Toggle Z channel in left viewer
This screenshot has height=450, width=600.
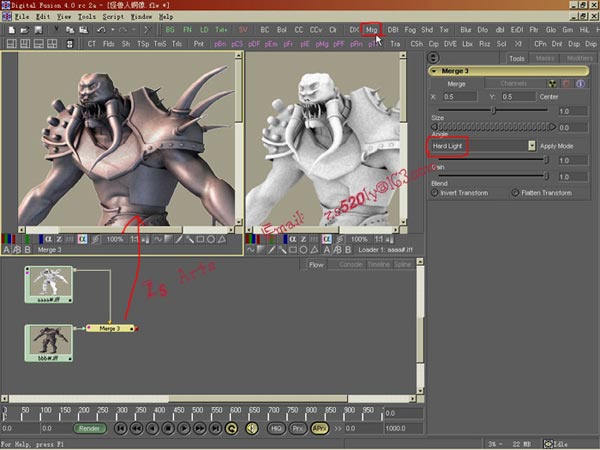(59, 240)
